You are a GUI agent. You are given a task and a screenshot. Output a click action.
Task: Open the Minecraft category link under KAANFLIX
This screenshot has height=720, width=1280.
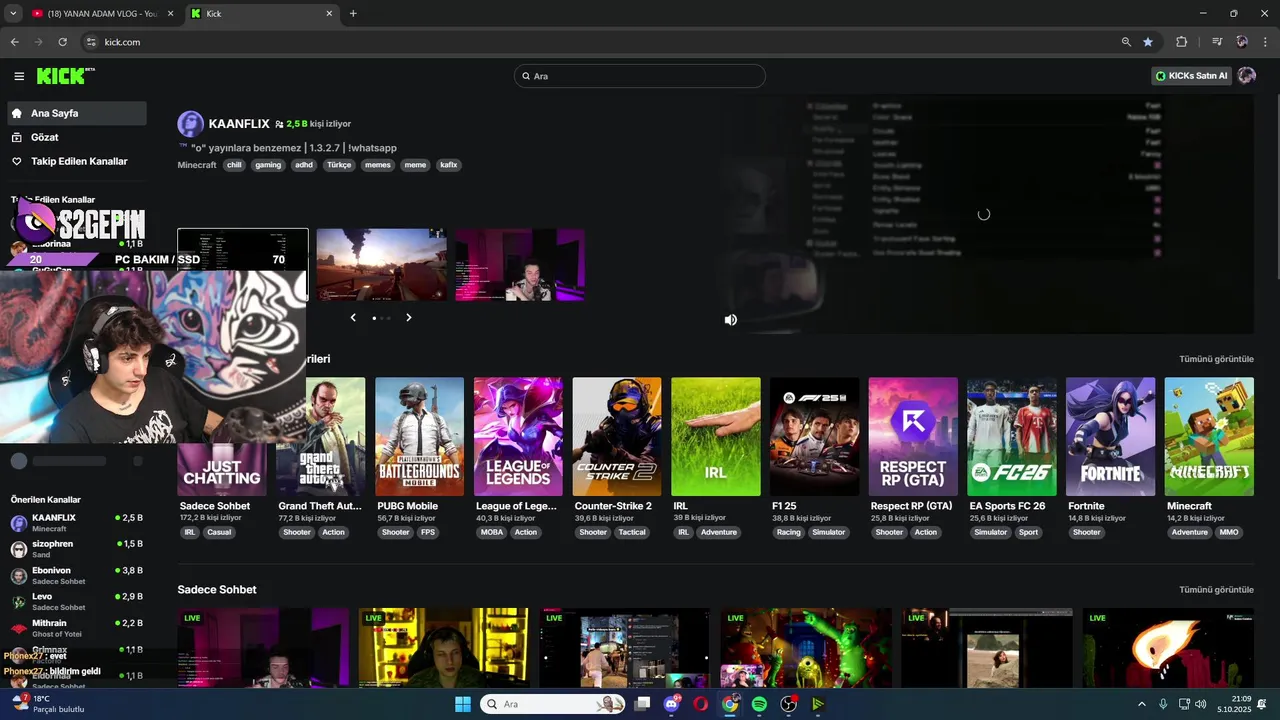[197, 165]
